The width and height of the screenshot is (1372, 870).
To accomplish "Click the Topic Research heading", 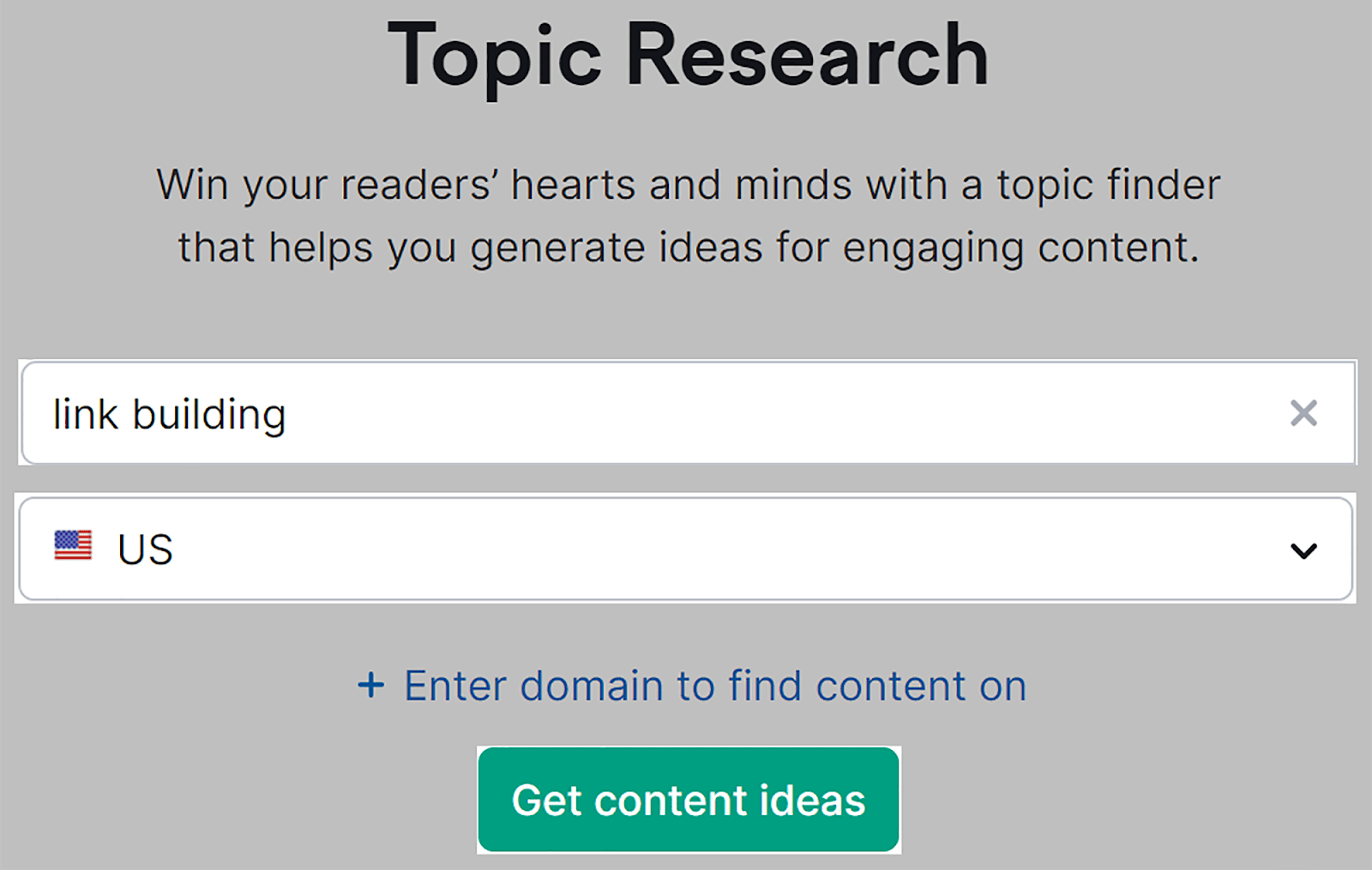I will pos(686,53).
